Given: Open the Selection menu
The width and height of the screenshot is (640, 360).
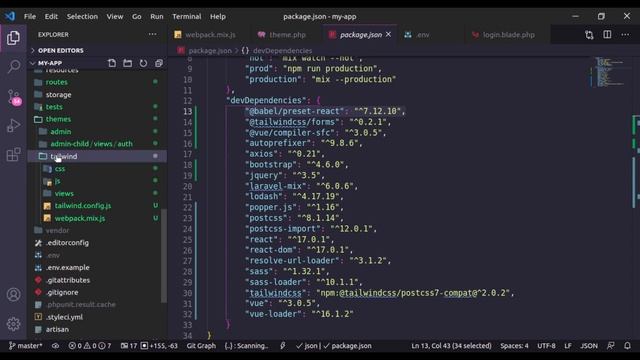Looking at the screenshot, I should pos(82,16).
